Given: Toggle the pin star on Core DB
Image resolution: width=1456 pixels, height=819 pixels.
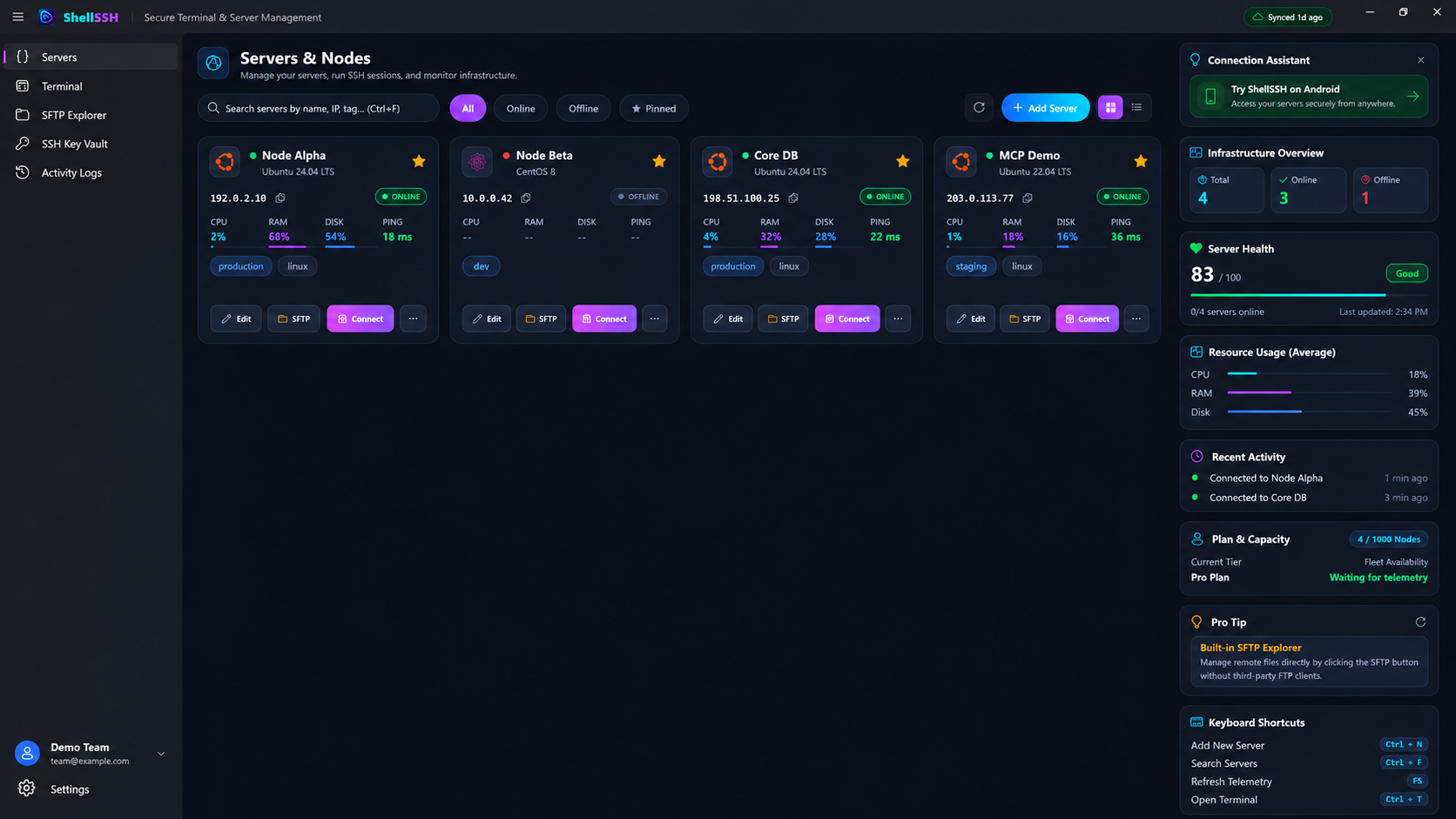Looking at the screenshot, I should 903,161.
